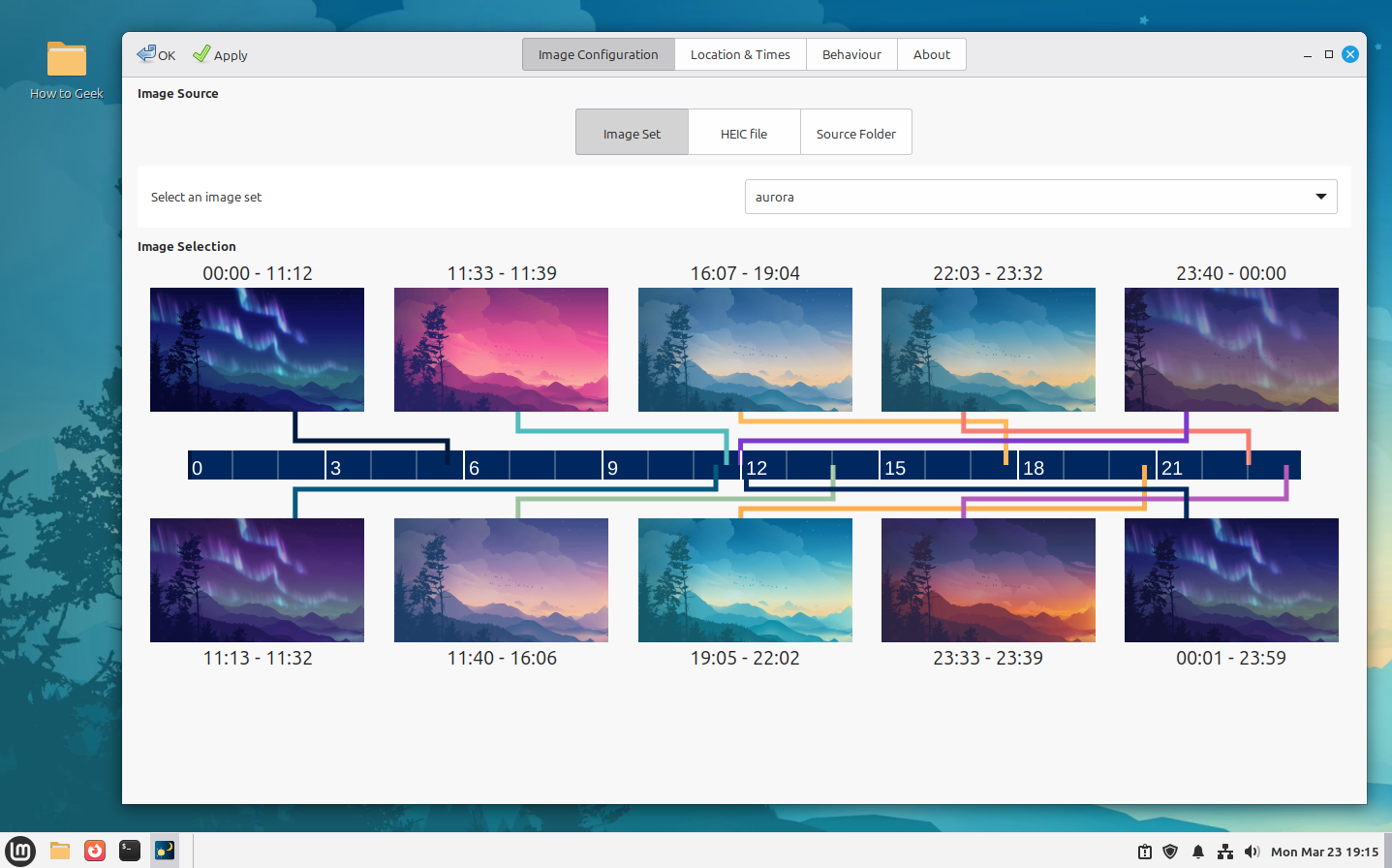Screen dimensions: 1392x868
Task: Open the Linux Mint start menu
Action: click(20, 851)
